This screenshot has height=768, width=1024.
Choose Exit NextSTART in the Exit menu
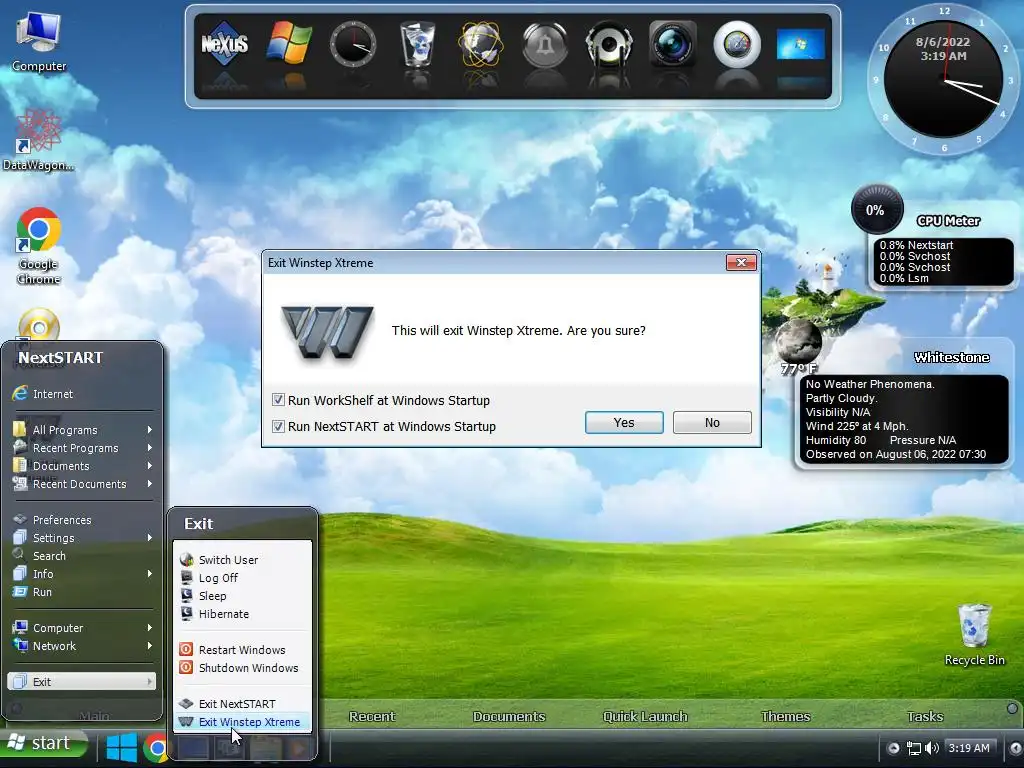[x=243, y=703]
